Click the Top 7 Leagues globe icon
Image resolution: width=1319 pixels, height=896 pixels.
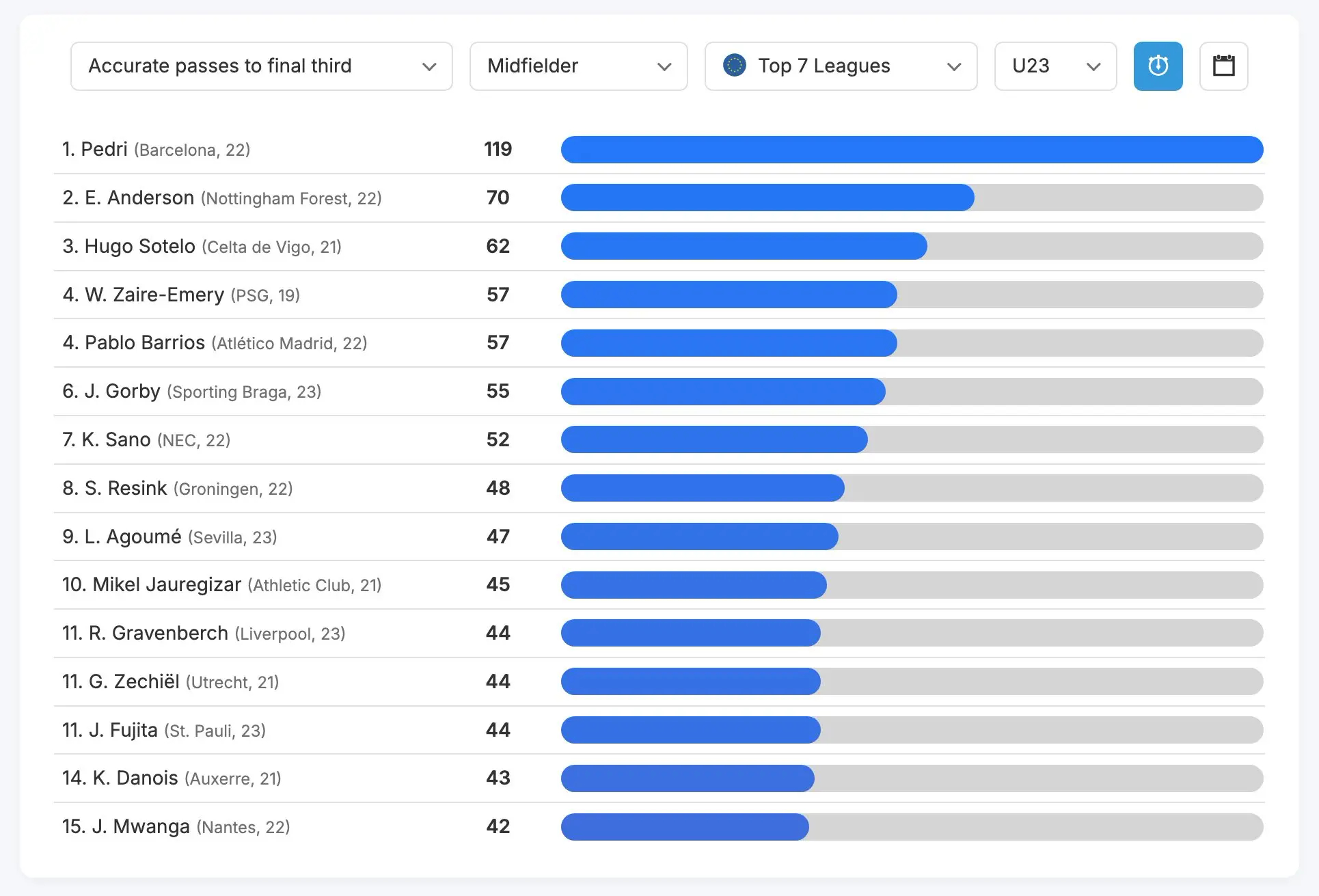pos(735,66)
